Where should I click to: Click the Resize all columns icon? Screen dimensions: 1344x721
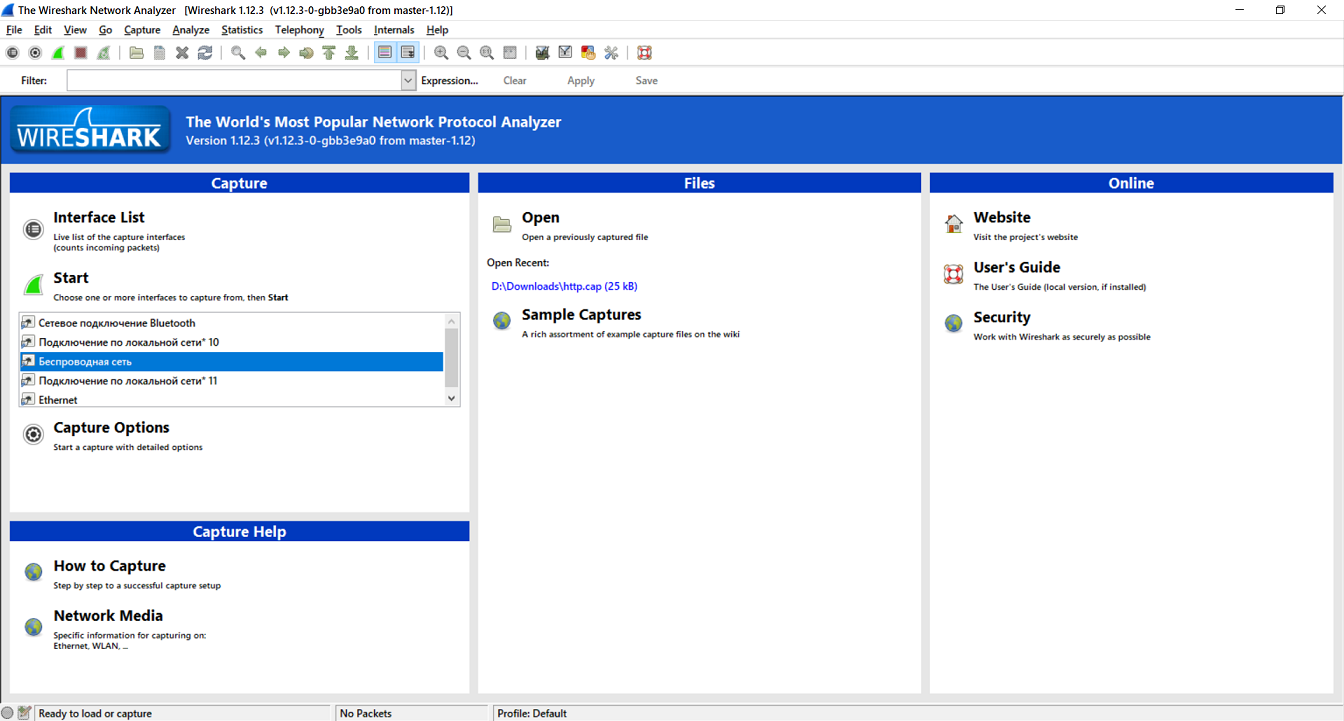coord(510,53)
